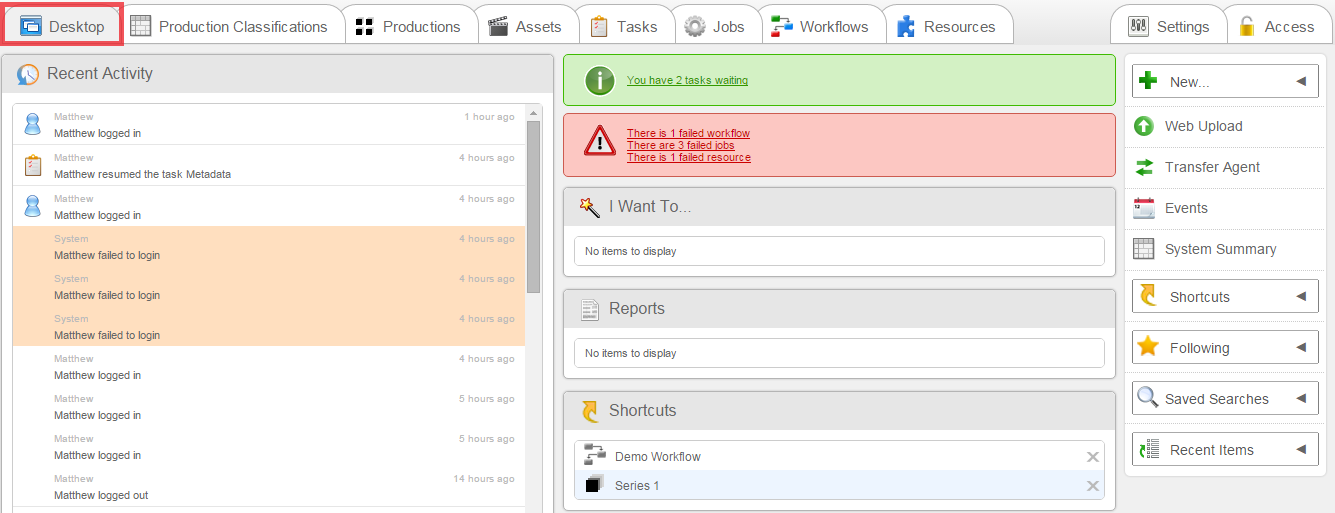The width and height of the screenshot is (1335, 513).
Task: Click the Recent Activity clock icon
Action: (28, 74)
